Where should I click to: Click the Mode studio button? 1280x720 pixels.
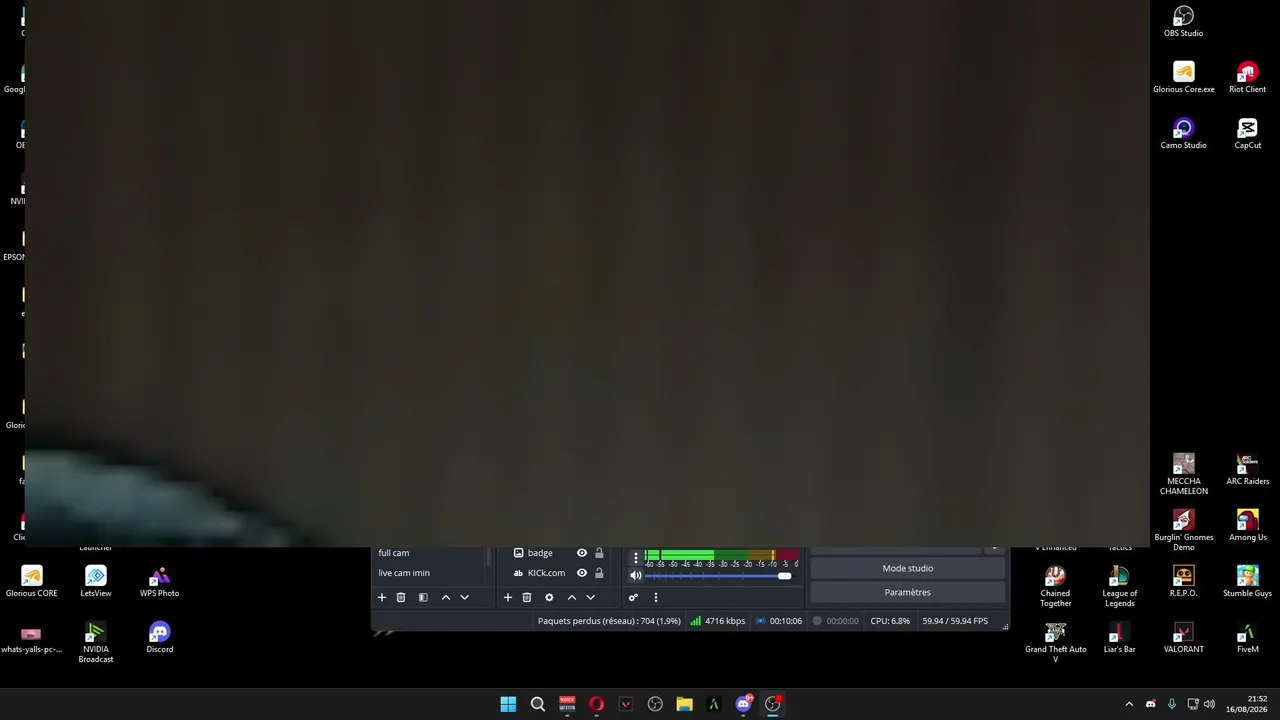tap(907, 568)
